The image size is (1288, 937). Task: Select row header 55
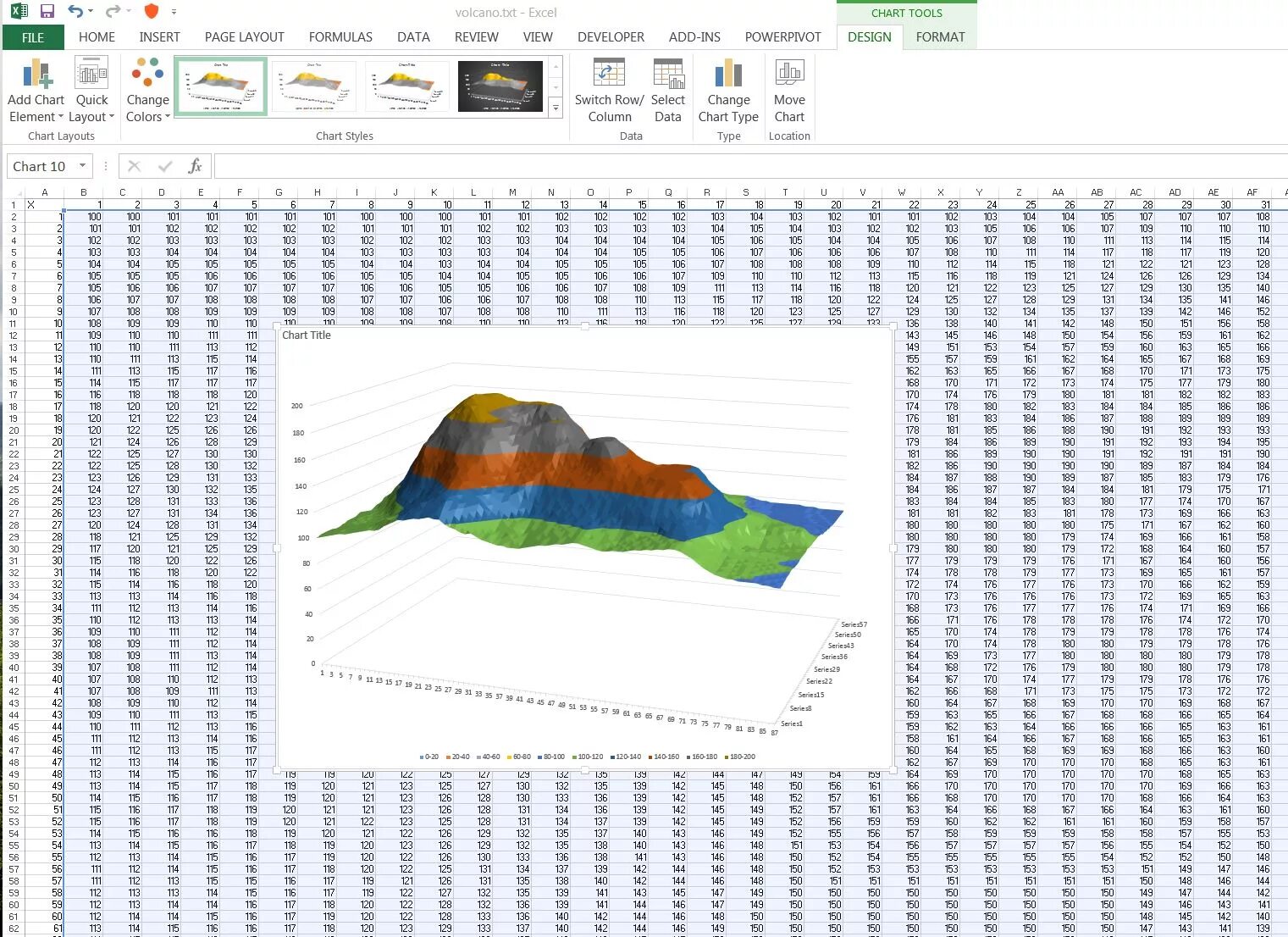pyautogui.click(x=14, y=846)
